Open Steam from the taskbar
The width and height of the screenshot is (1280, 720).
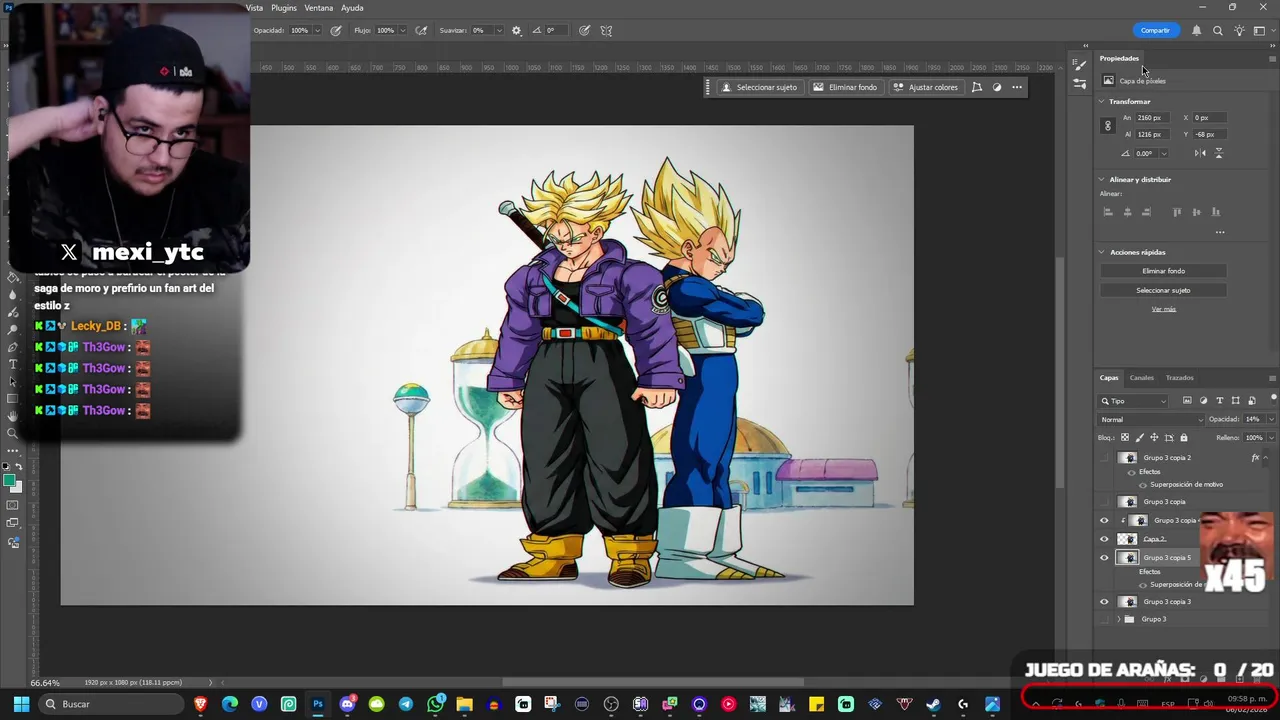point(933,704)
